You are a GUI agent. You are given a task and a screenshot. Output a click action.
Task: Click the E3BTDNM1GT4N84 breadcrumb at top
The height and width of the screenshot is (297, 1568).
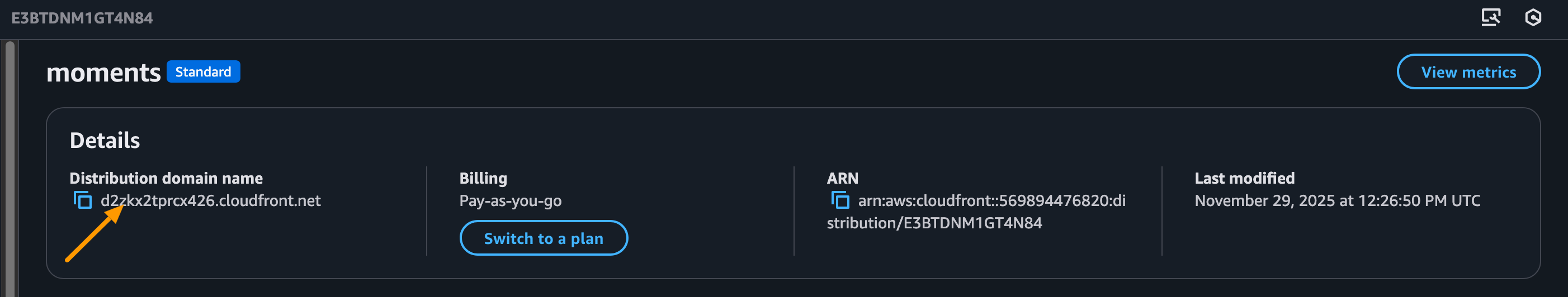pyautogui.click(x=82, y=18)
